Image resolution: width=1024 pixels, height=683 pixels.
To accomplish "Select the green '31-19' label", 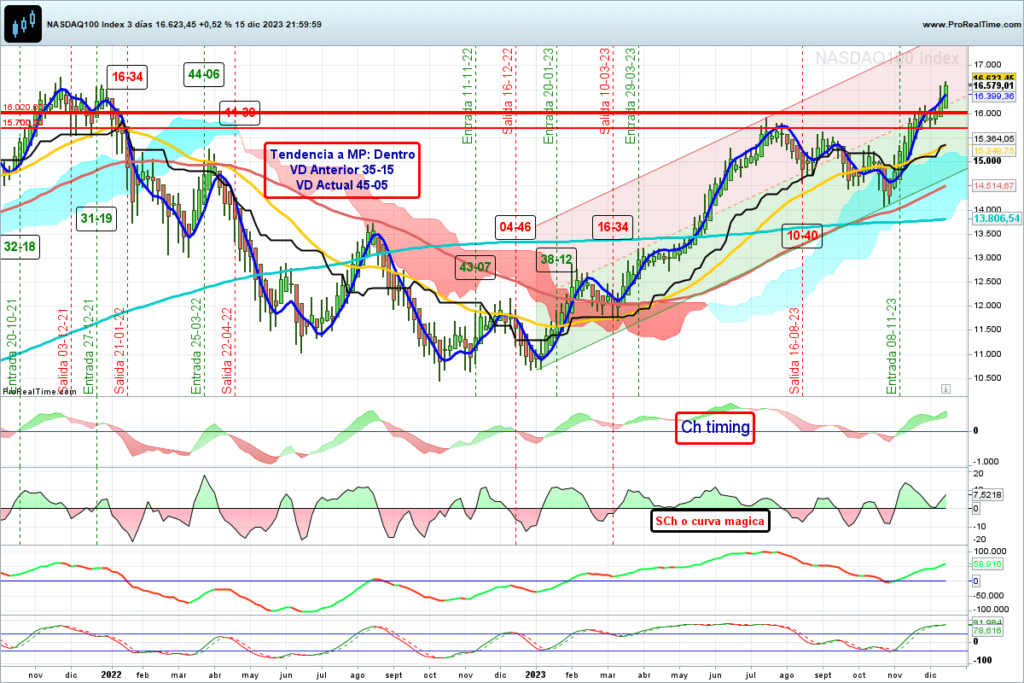I will (x=96, y=219).
